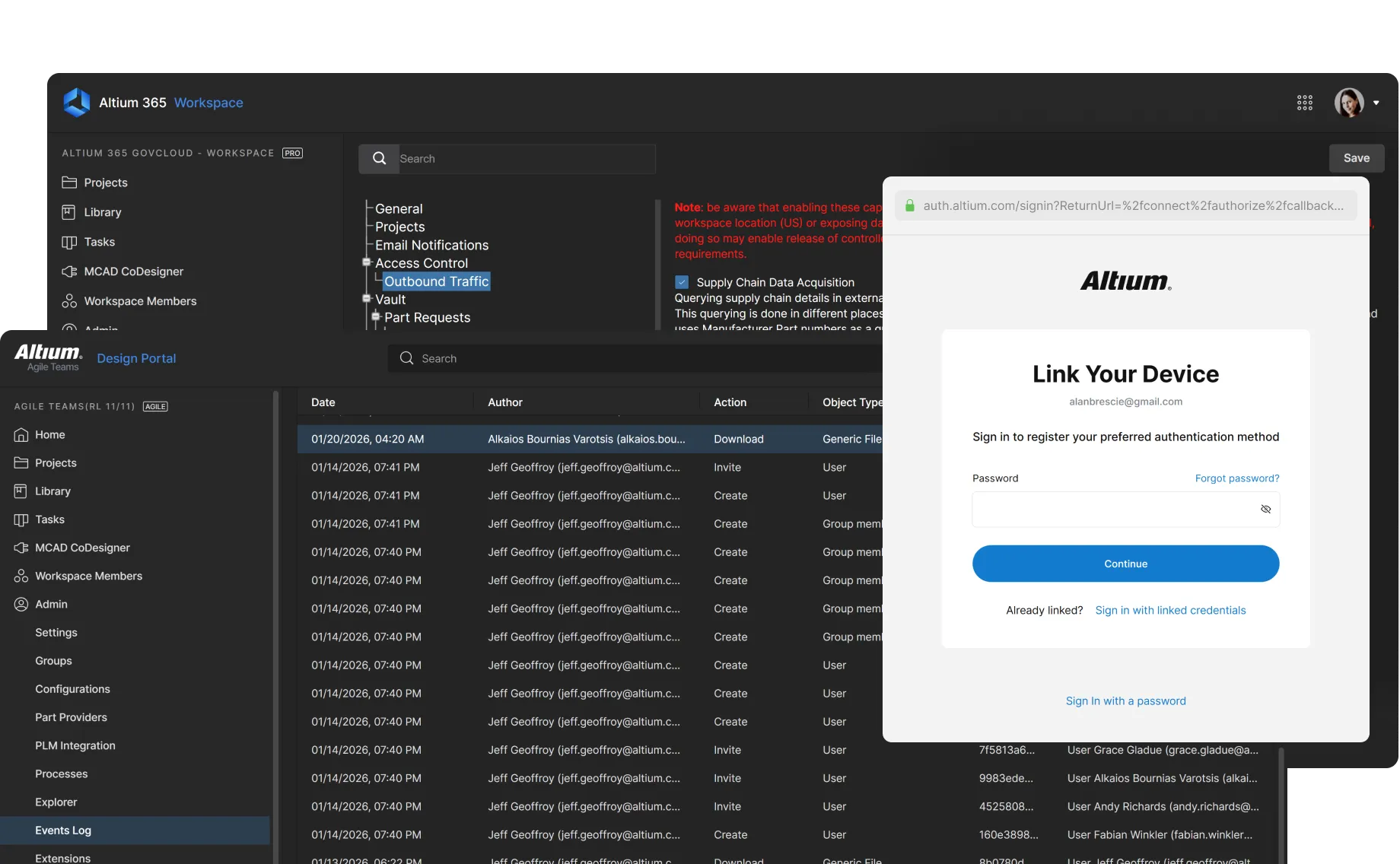Image resolution: width=1400 pixels, height=864 pixels.
Task: Click User Fabian Winkler event detail cell
Action: pyautogui.click(x=1160, y=834)
